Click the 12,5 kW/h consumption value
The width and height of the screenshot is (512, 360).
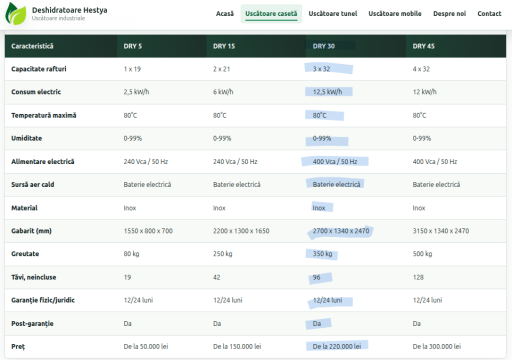327,92
